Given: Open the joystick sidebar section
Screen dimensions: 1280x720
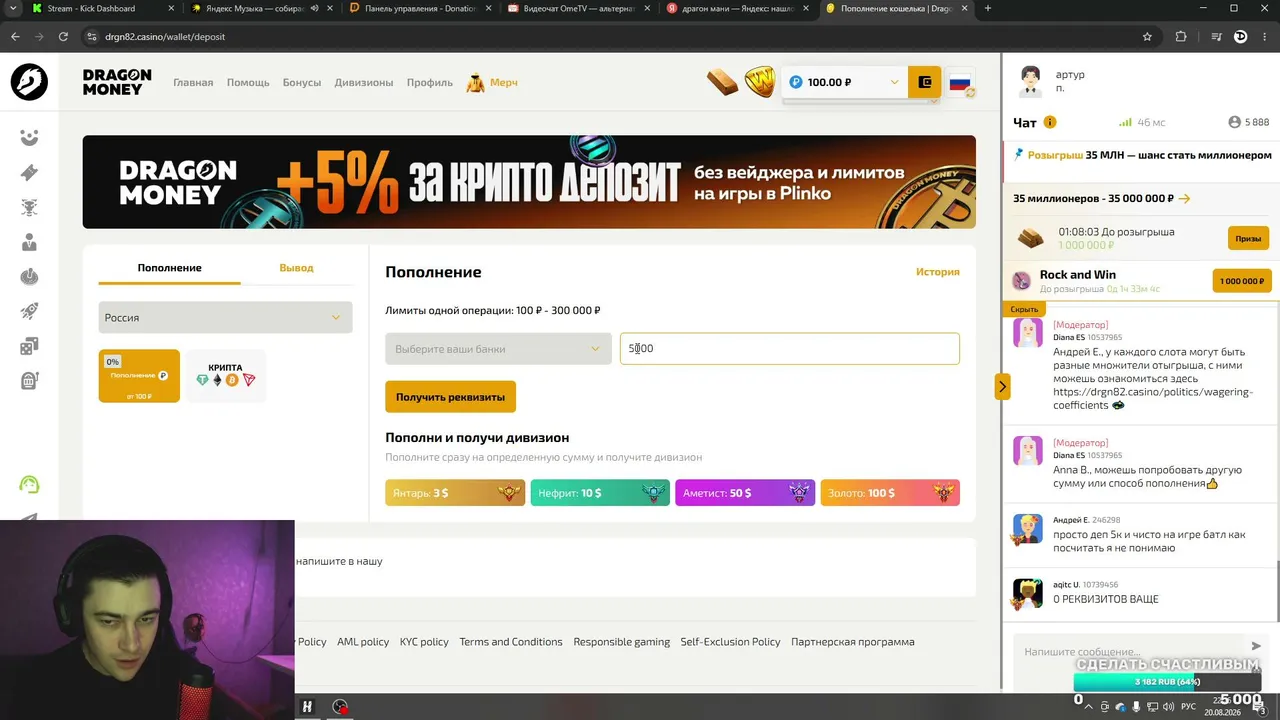Looking at the screenshot, I should point(29,277).
